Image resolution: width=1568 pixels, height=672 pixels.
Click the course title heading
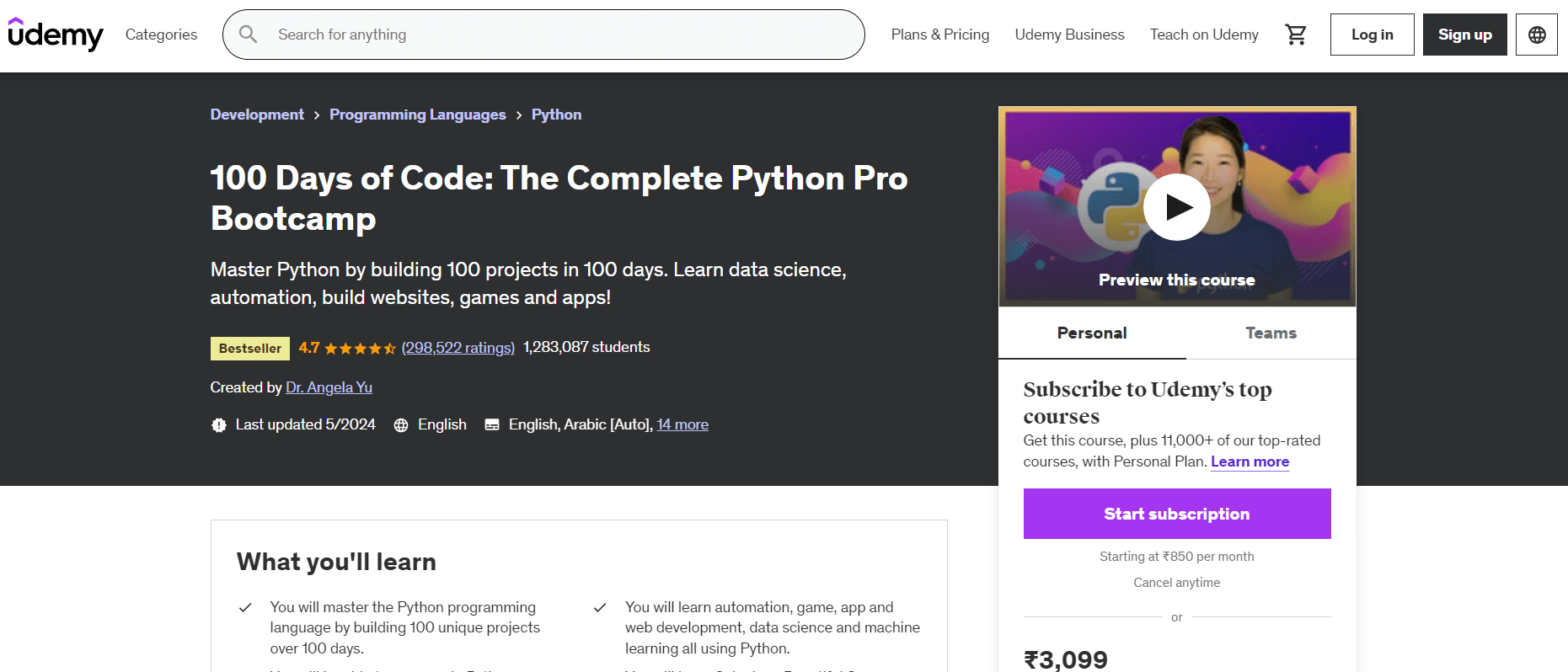point(559,198)
